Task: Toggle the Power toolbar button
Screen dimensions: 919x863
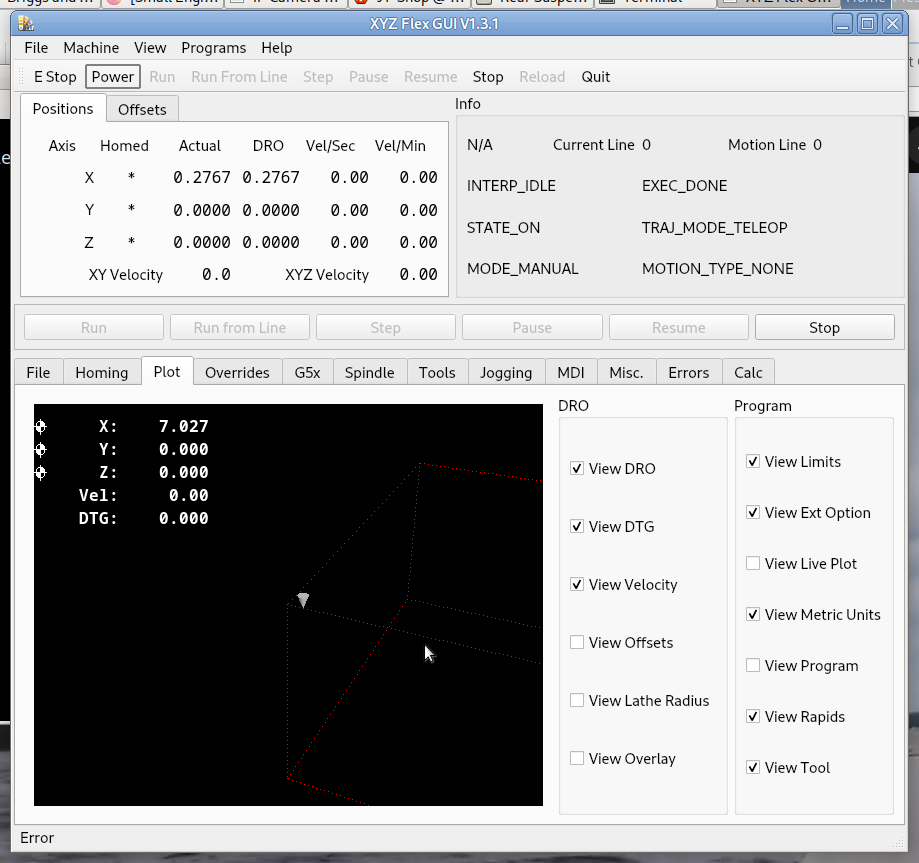Action: click(113, 77)
